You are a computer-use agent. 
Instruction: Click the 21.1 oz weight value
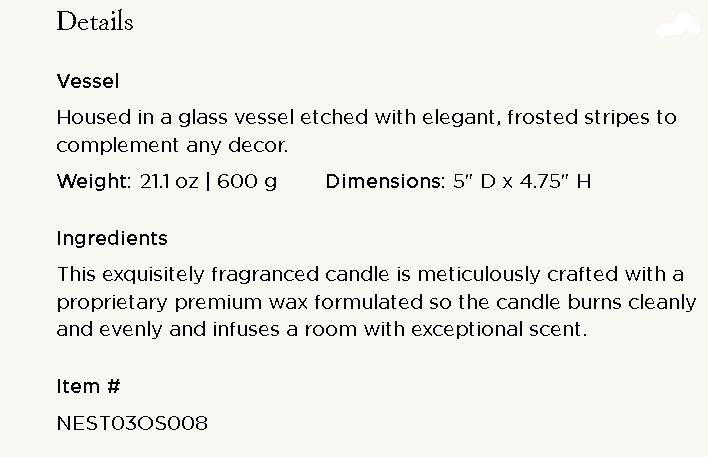(x=169, y=182)
